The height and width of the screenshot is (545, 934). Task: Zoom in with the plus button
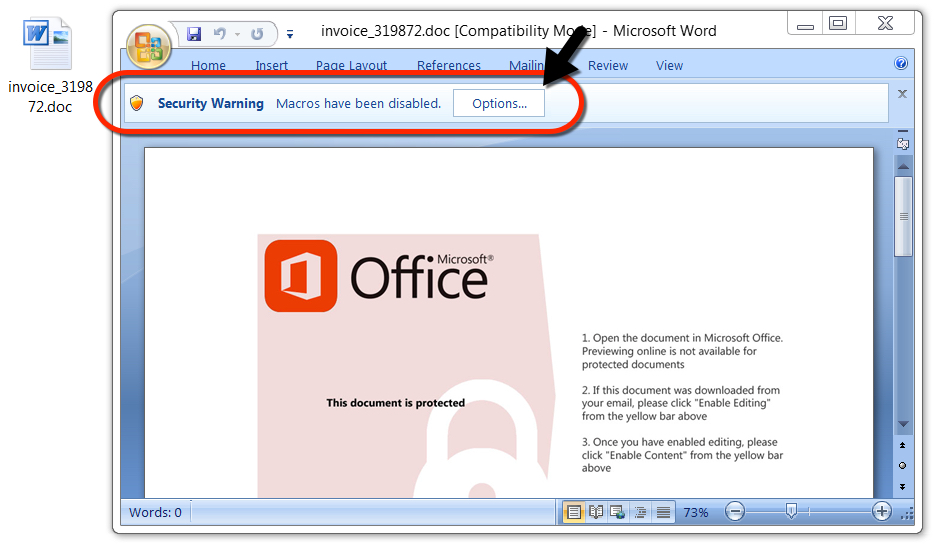(882, 511)
